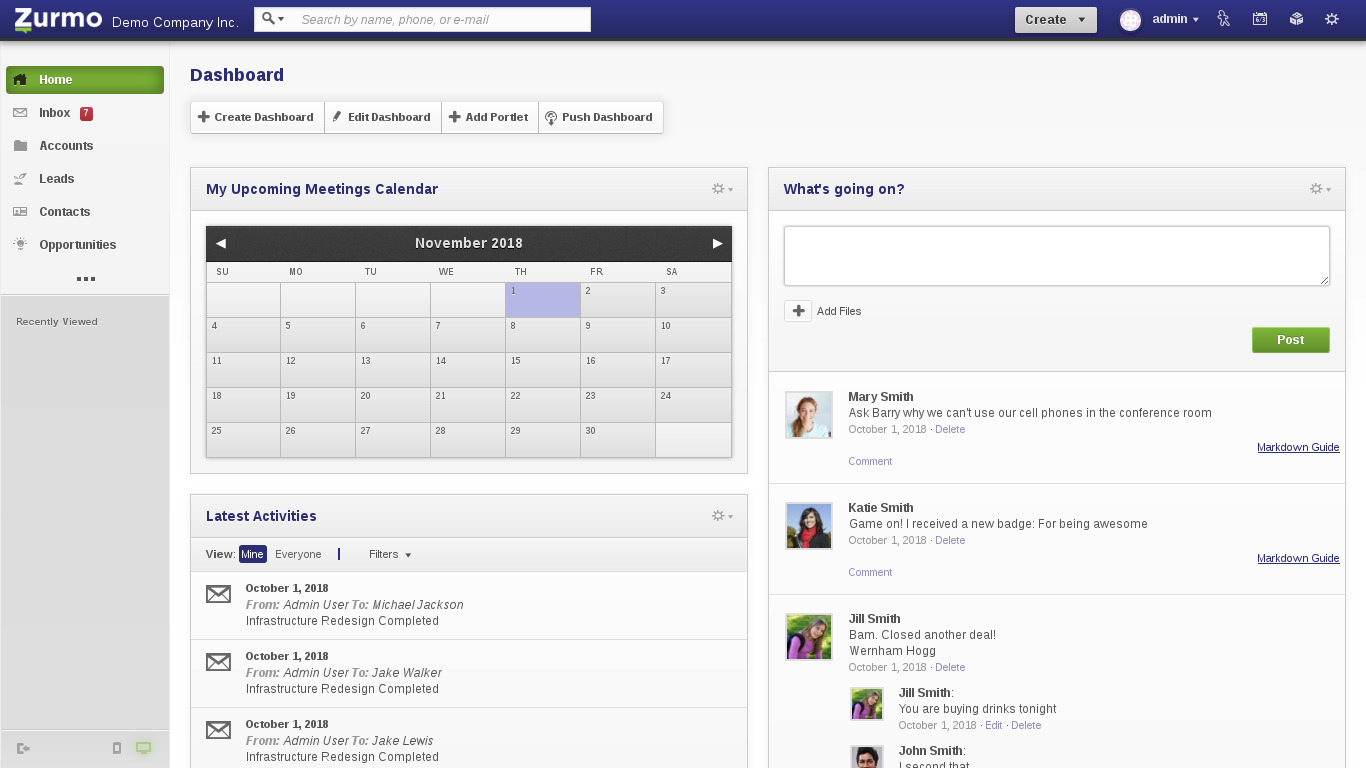Open the Inbox menu item
This screenshot has height=768, width=1366.
point(55,113)
